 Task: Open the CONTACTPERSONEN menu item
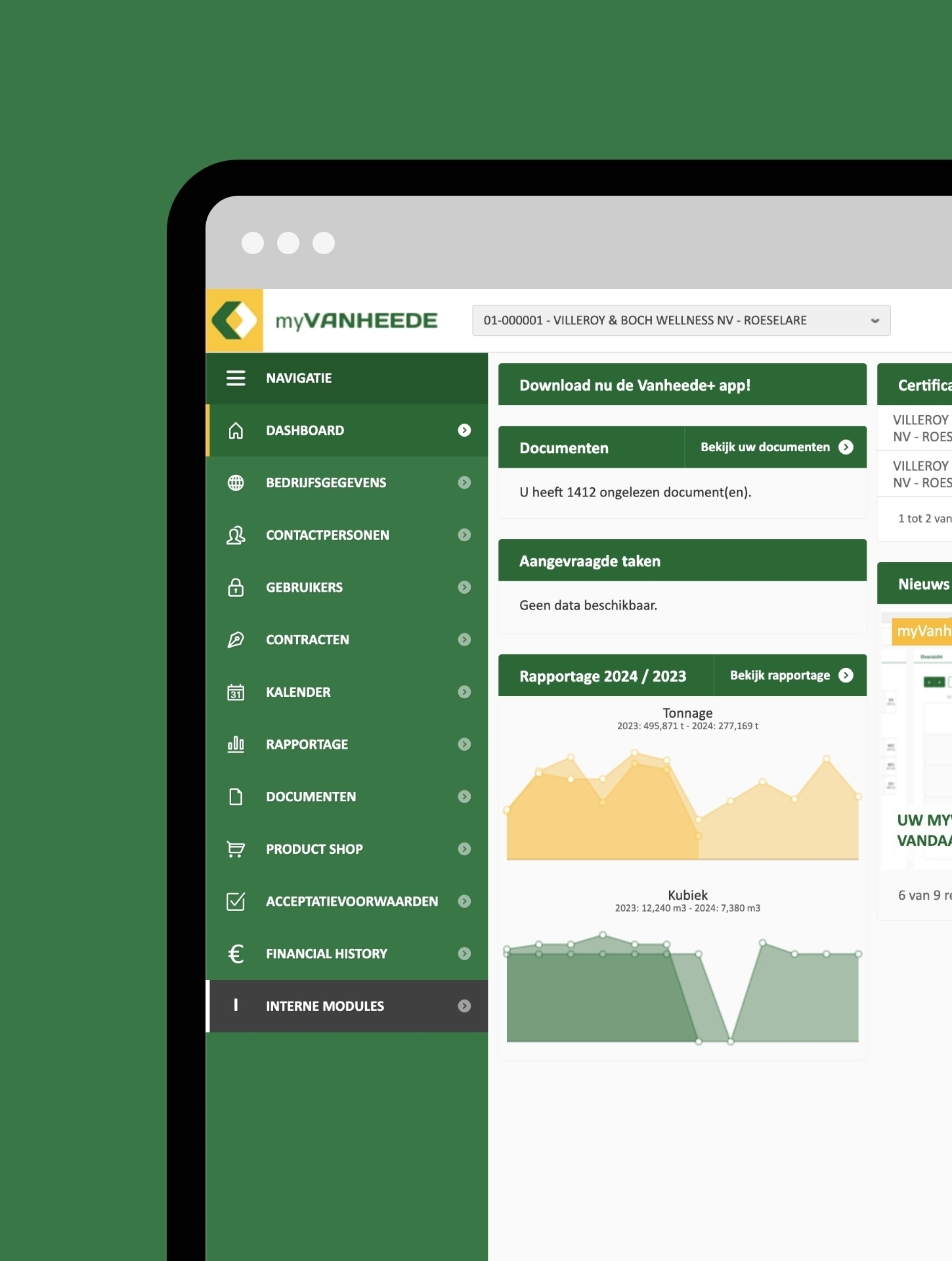click(x=347, y=535)
